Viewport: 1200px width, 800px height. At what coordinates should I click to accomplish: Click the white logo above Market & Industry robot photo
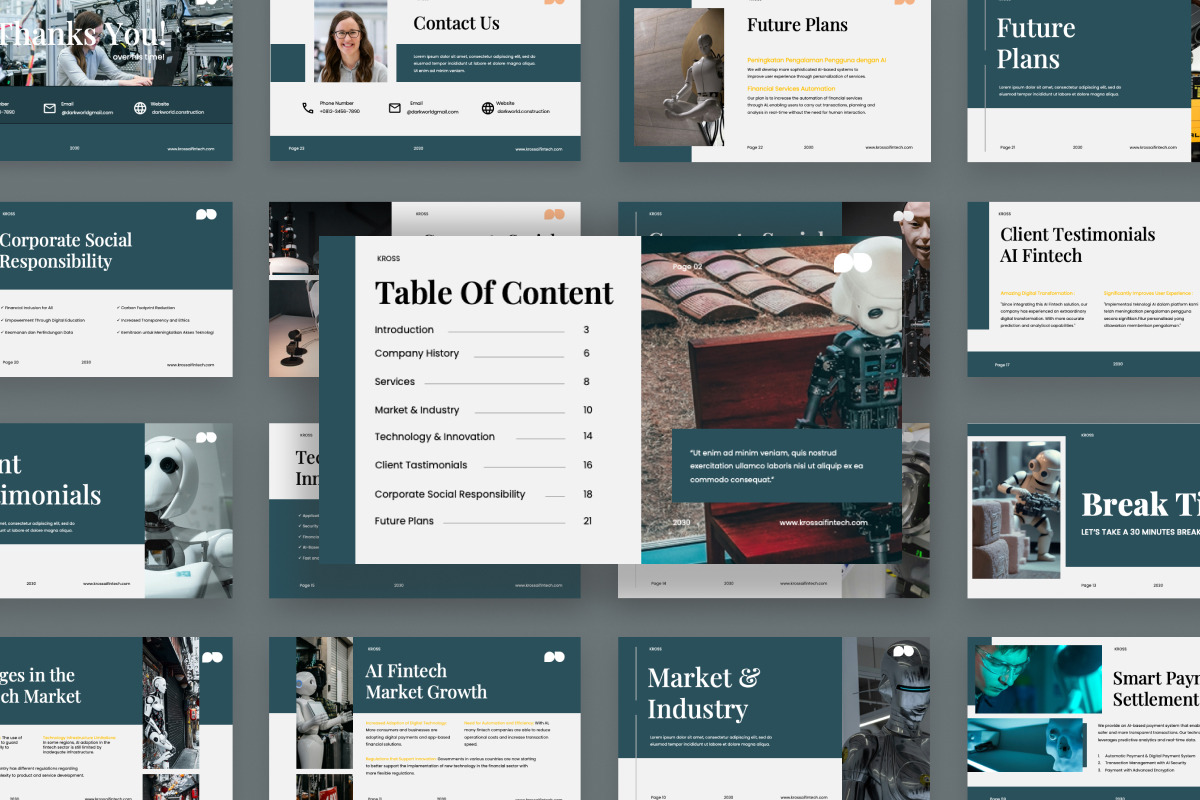904,651
